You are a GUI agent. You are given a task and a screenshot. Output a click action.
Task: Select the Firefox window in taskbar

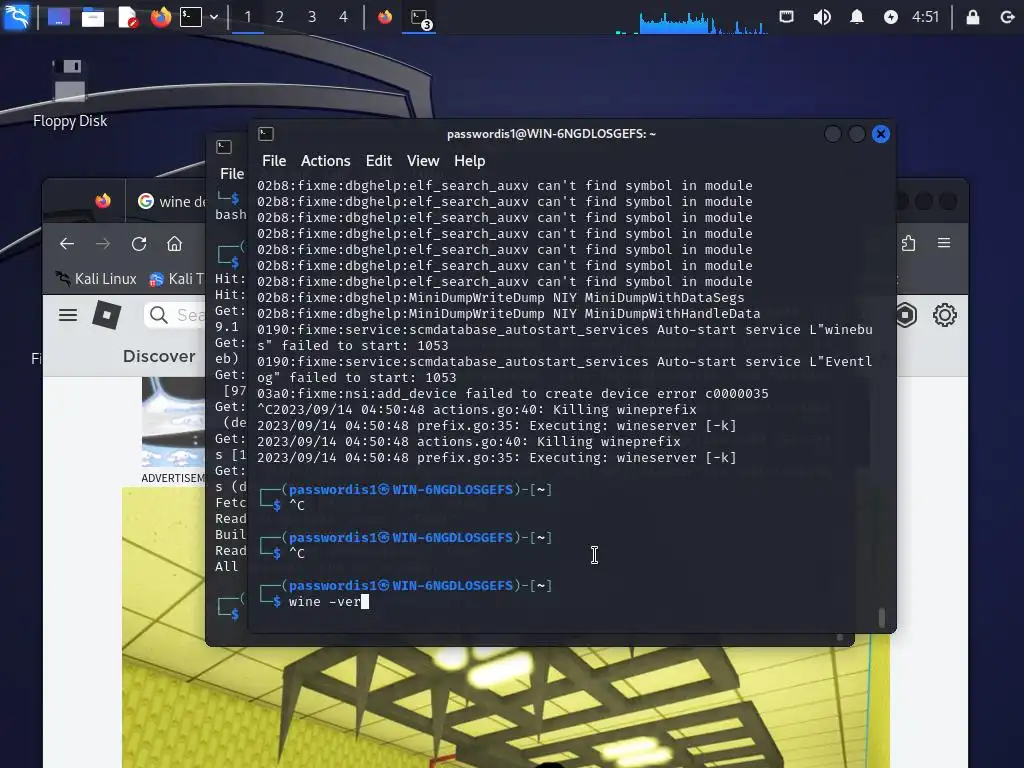click(385, 17)
